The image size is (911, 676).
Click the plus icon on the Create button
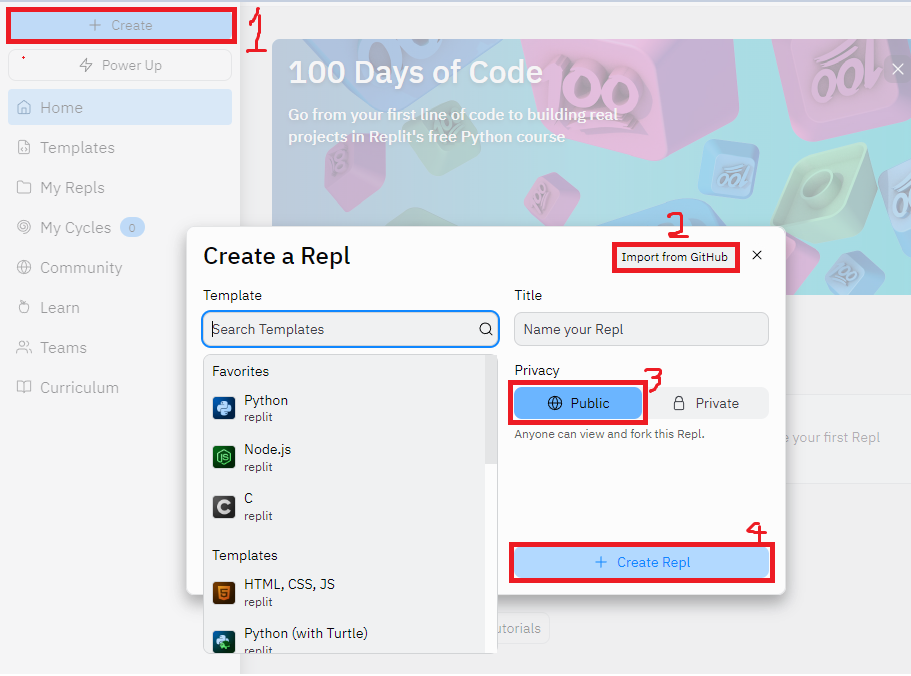[x=95, y=25]
